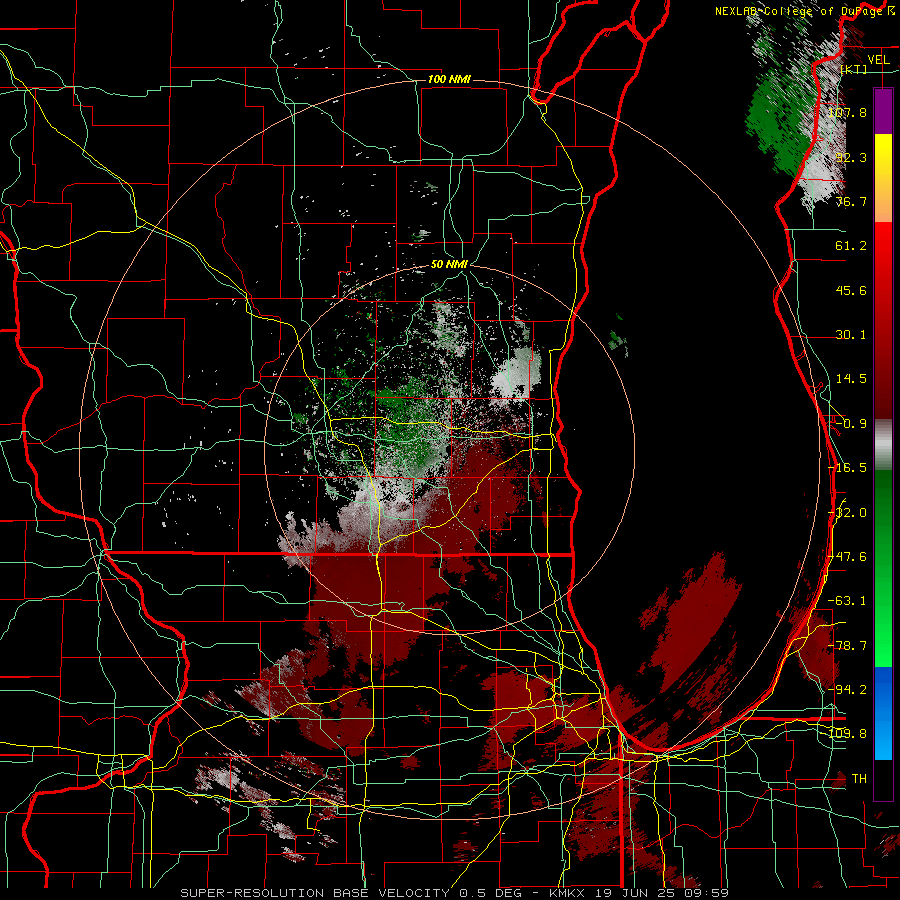Click the purple segment of the velocity color bar
The height and width of the screenshot is (900, 900).
883,111
